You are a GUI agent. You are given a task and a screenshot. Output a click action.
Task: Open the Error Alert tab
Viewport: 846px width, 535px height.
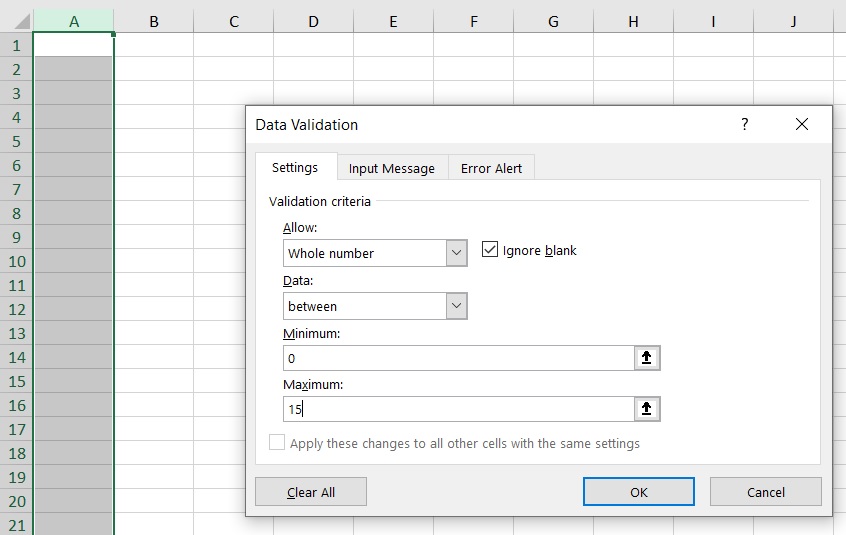491,169
